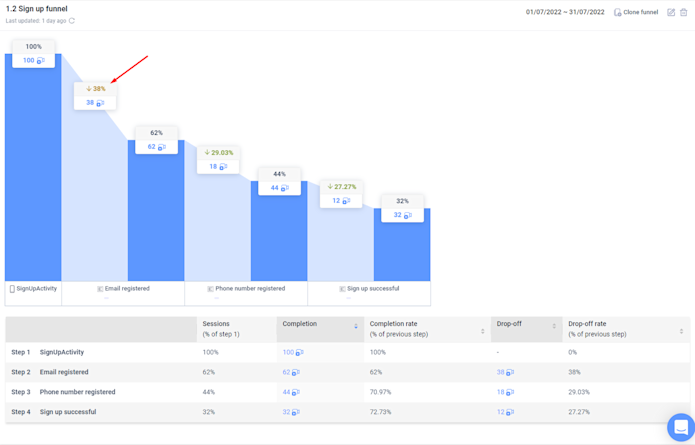The width and height of the screenshot is (695, 445).
Task: Open Step 2 drop-off link 38 in the table
Action: tap(505, 372)
